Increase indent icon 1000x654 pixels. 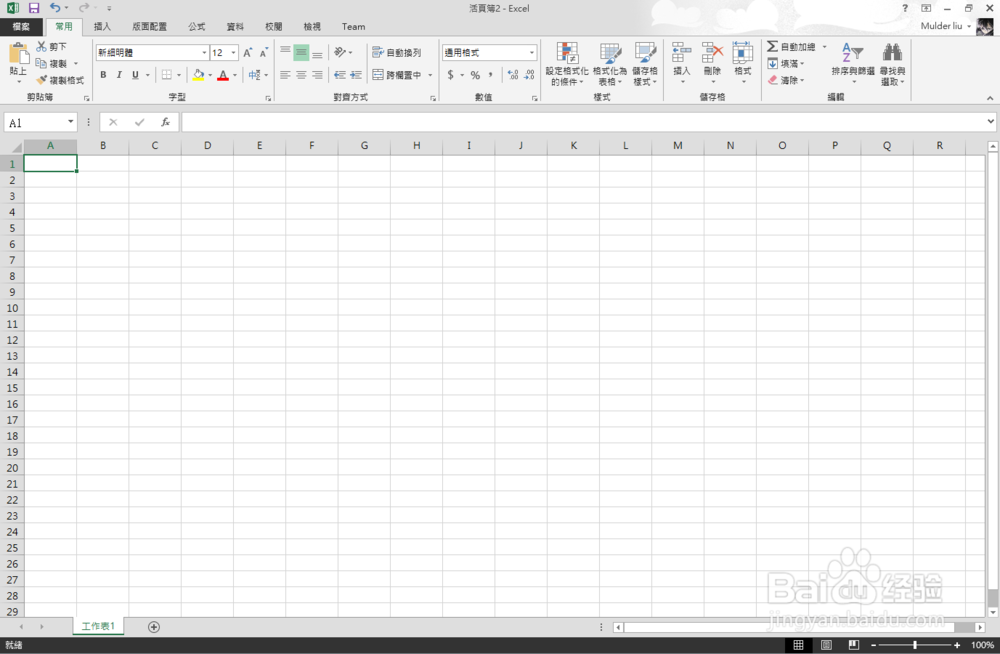click(356, 75)
